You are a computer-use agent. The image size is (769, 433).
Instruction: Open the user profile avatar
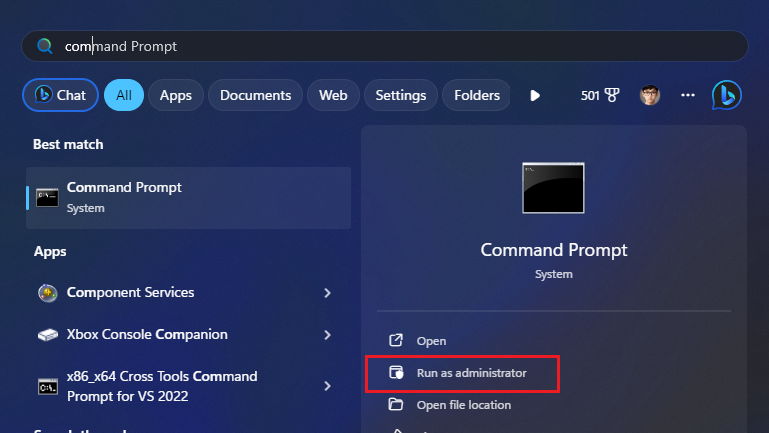(650, 95)
